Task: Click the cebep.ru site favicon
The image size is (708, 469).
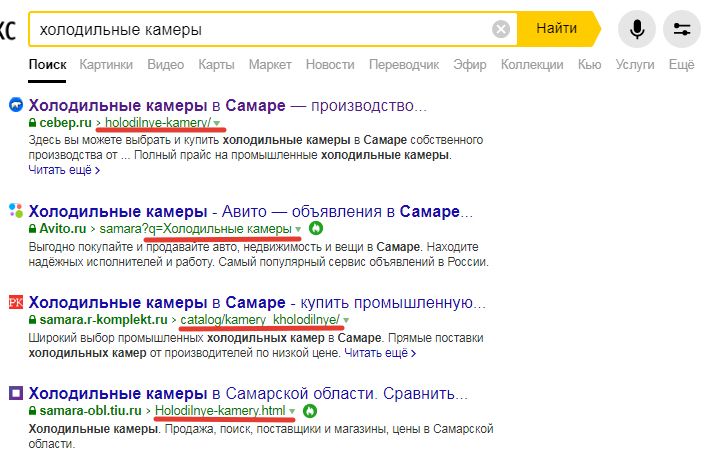Action: tap(16, 106)
